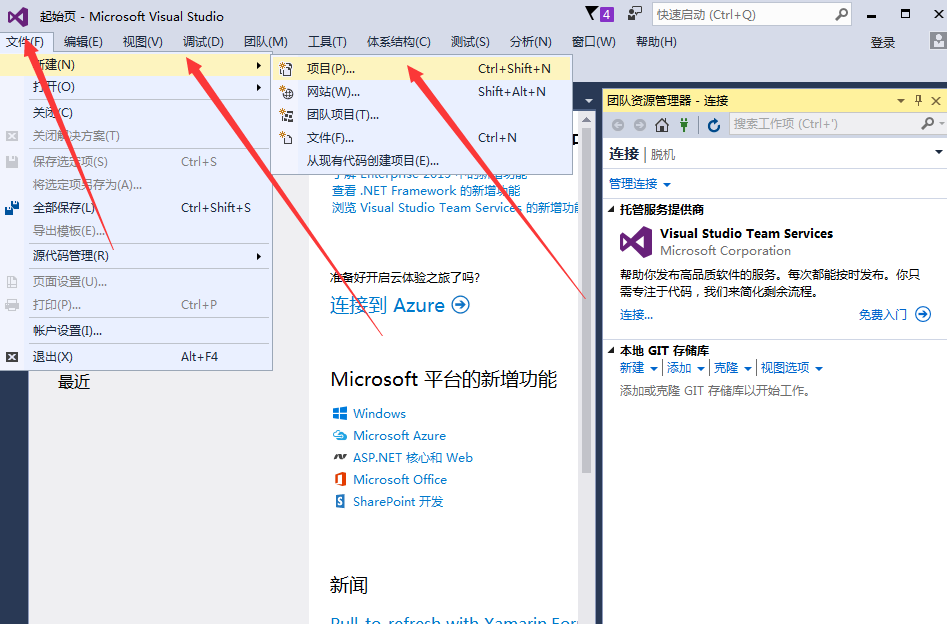Refresh Team Explorer
The image size is (947, 624).
click(714, 124)
